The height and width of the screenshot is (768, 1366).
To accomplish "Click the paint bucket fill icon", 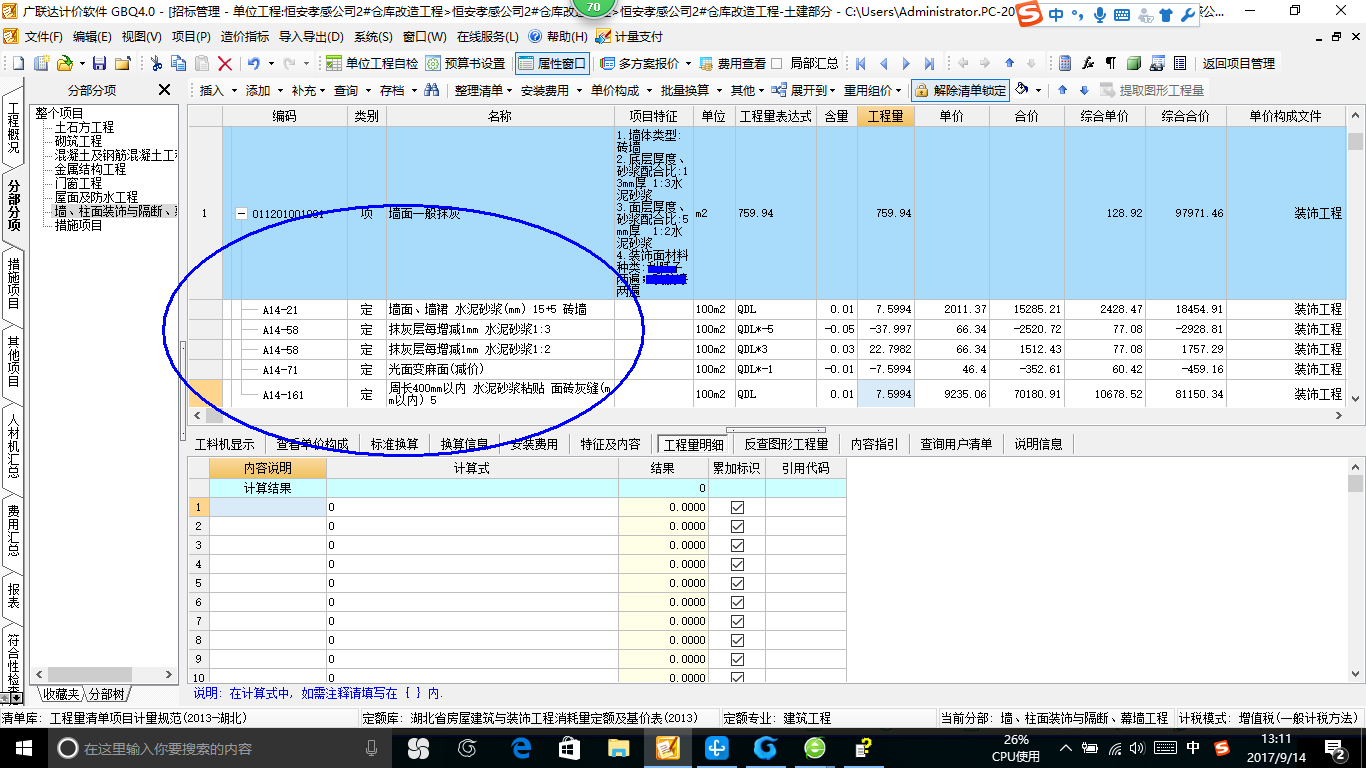I will pyautogui.click(x=1022, y=90).
